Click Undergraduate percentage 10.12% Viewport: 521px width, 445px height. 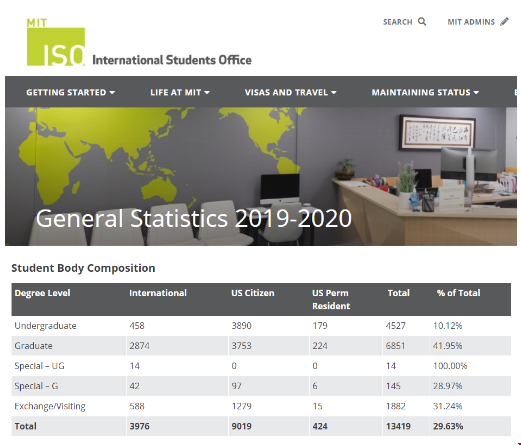[x=448, y=326]
